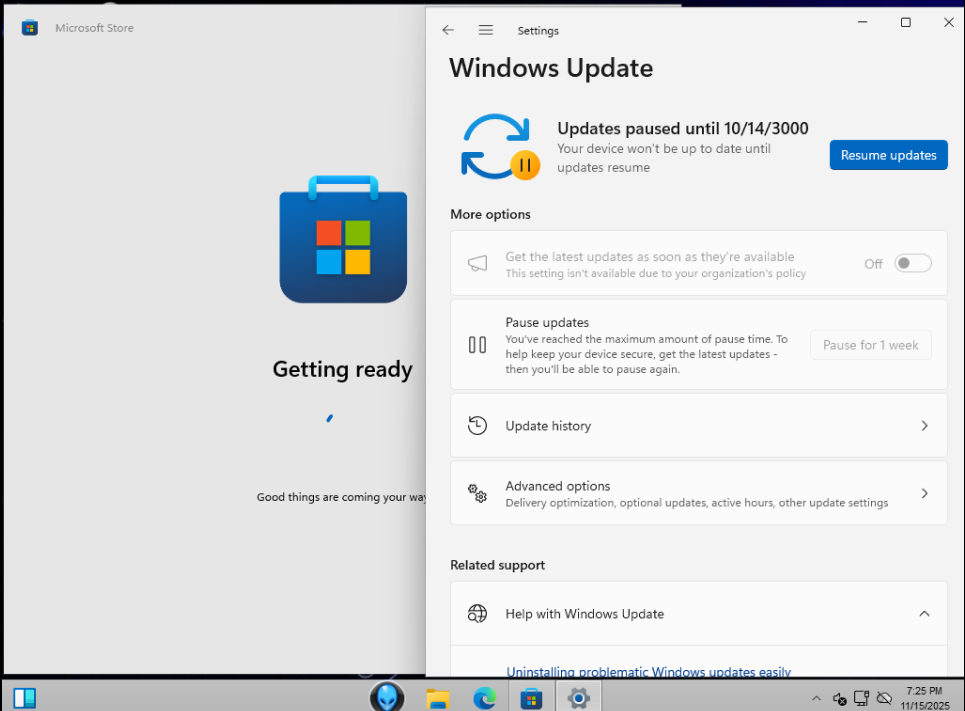Click the Related support heading
This screenshot has height=711, width=965.
(x=497, y=565)
